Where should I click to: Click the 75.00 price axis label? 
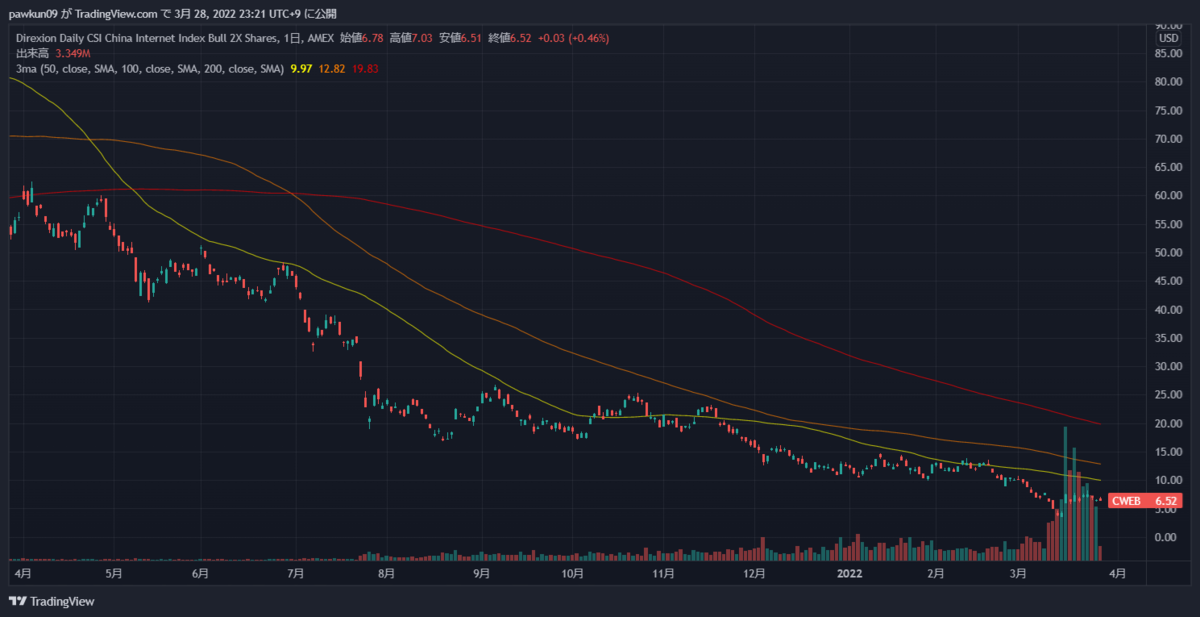pos(1169,111)
